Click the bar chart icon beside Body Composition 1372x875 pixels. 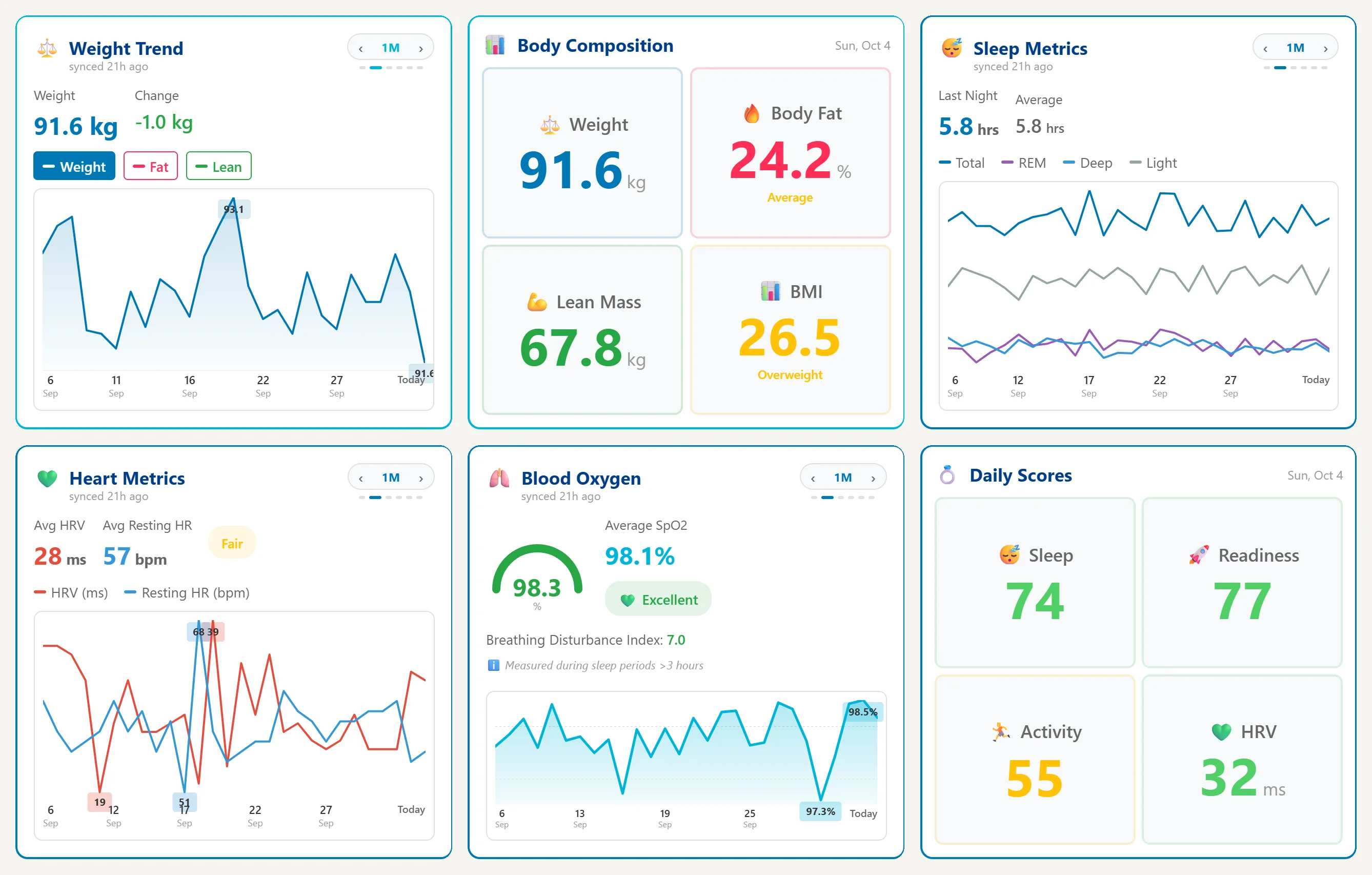pos(495,45)
